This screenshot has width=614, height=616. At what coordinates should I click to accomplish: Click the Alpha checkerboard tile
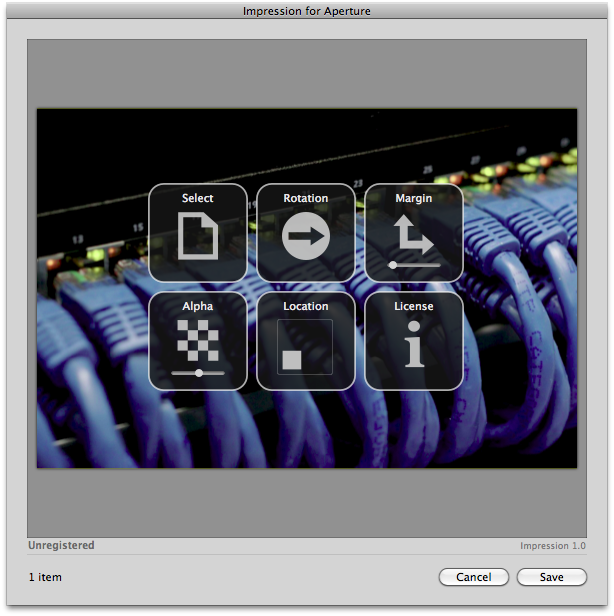tap(198, 341)
